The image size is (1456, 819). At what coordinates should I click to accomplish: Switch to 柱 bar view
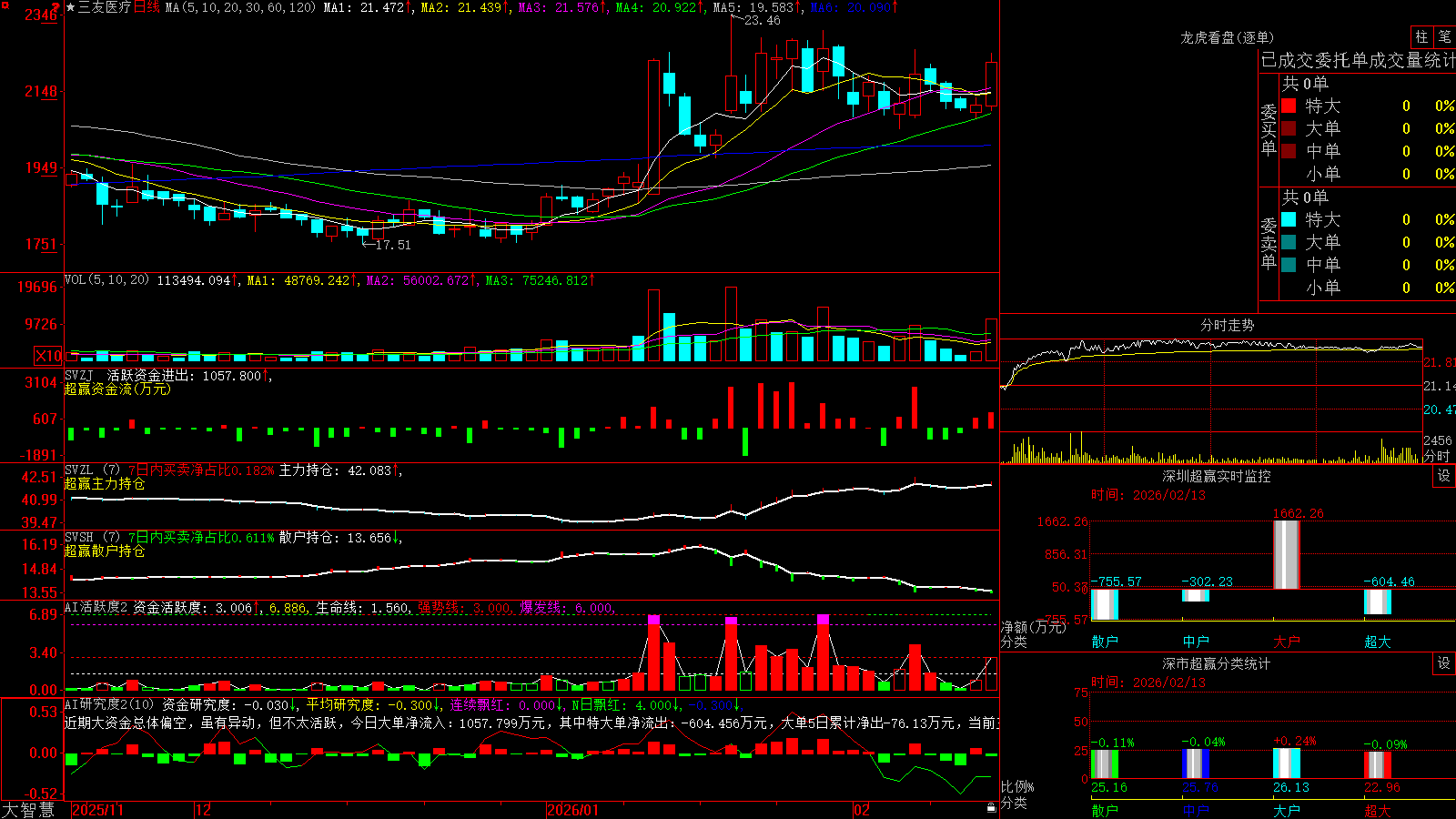pos(1421,36)
